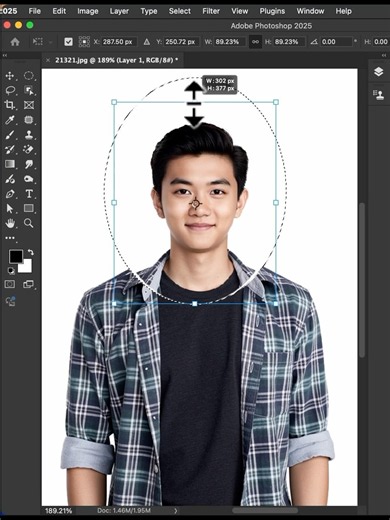Select the Clone Stamp tool
This screenshot has height=520, width=390.
29,135
